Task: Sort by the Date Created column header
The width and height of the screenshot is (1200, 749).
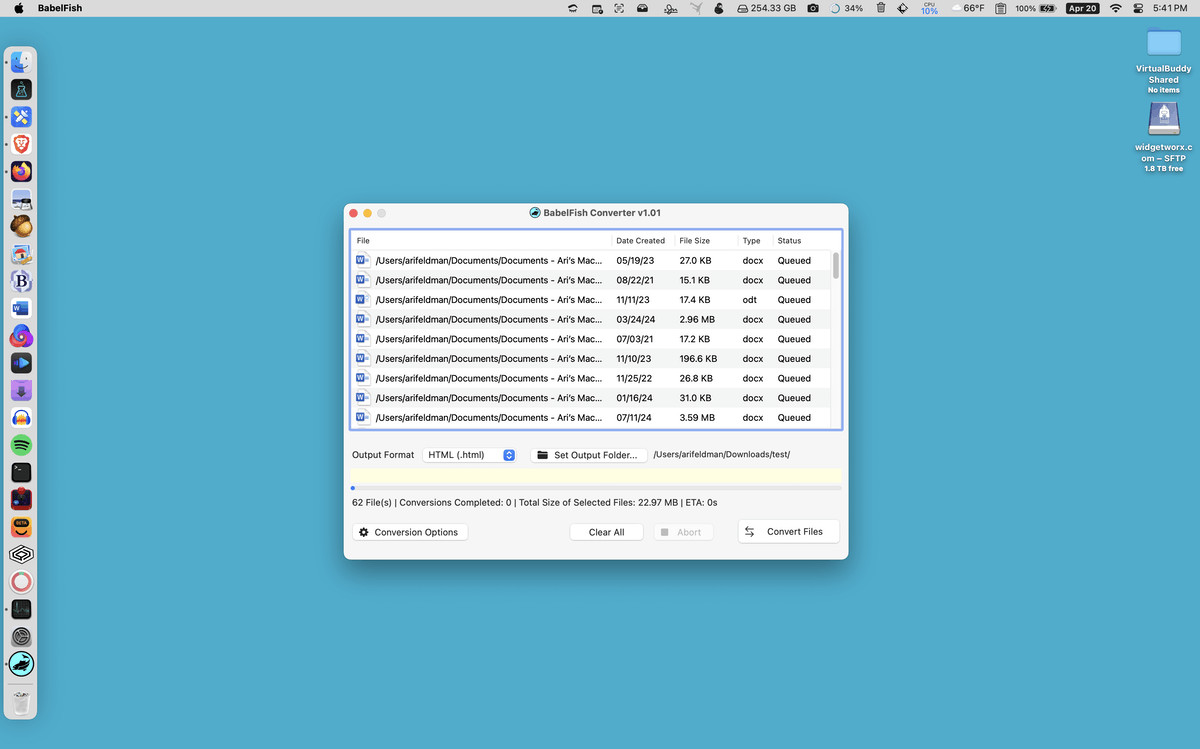Action: (642, 241)
